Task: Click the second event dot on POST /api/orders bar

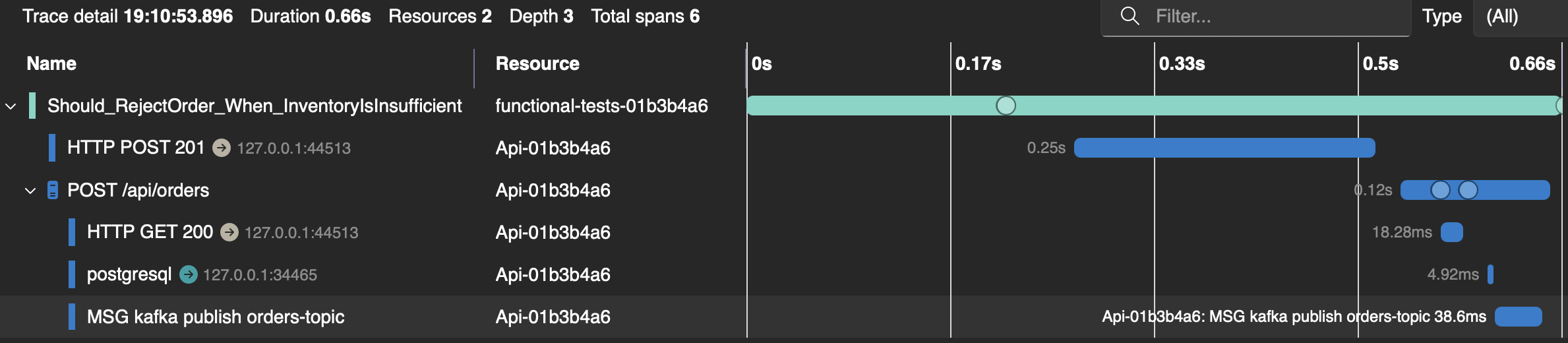Action: tap(1468, 190)
